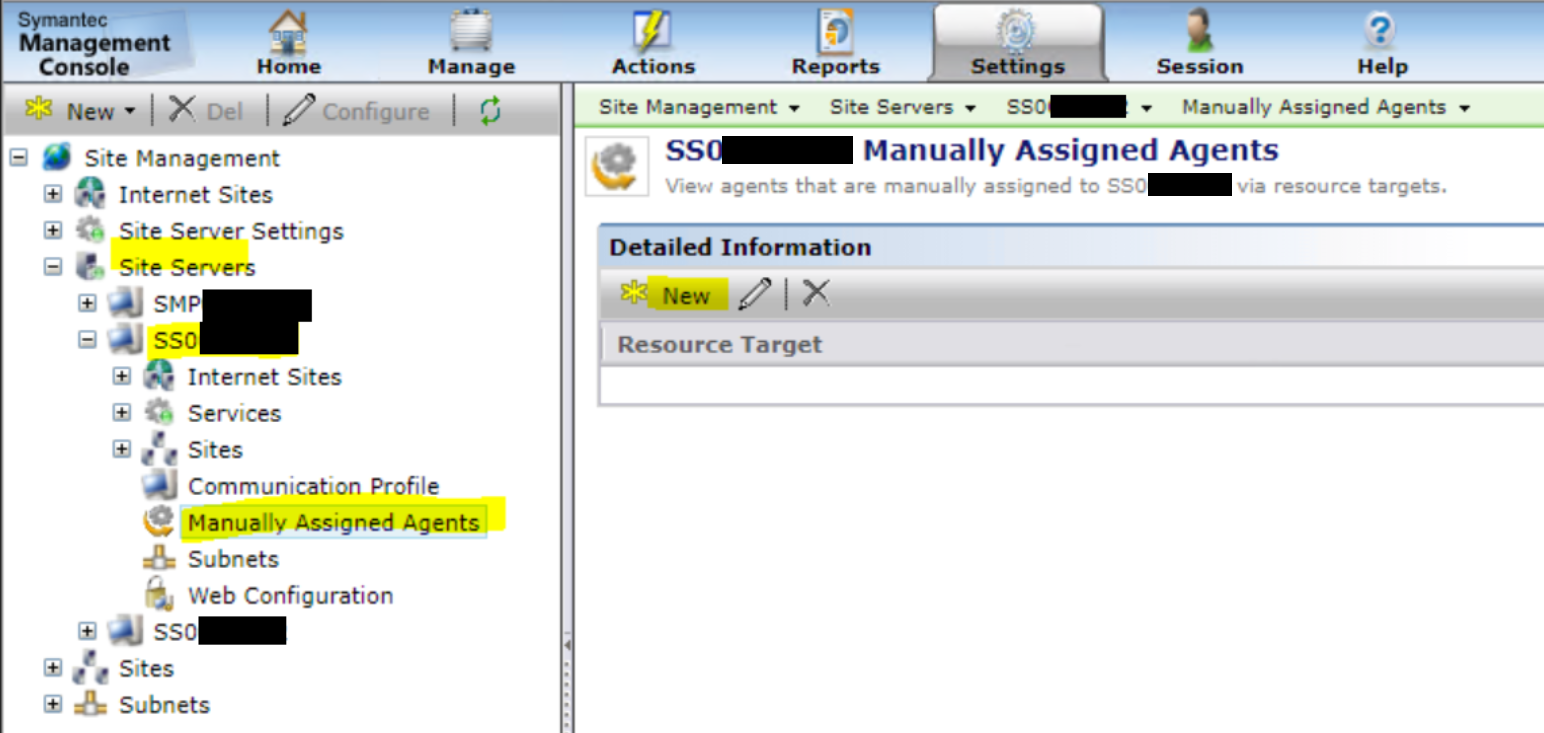Switch to the Reports tab

[835, 42]
